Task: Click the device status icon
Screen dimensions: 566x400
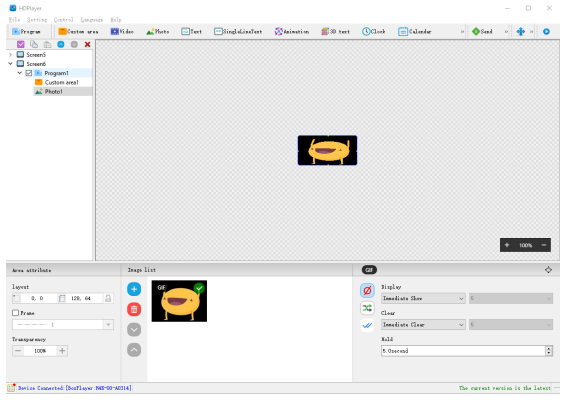Action: point(11,388)
